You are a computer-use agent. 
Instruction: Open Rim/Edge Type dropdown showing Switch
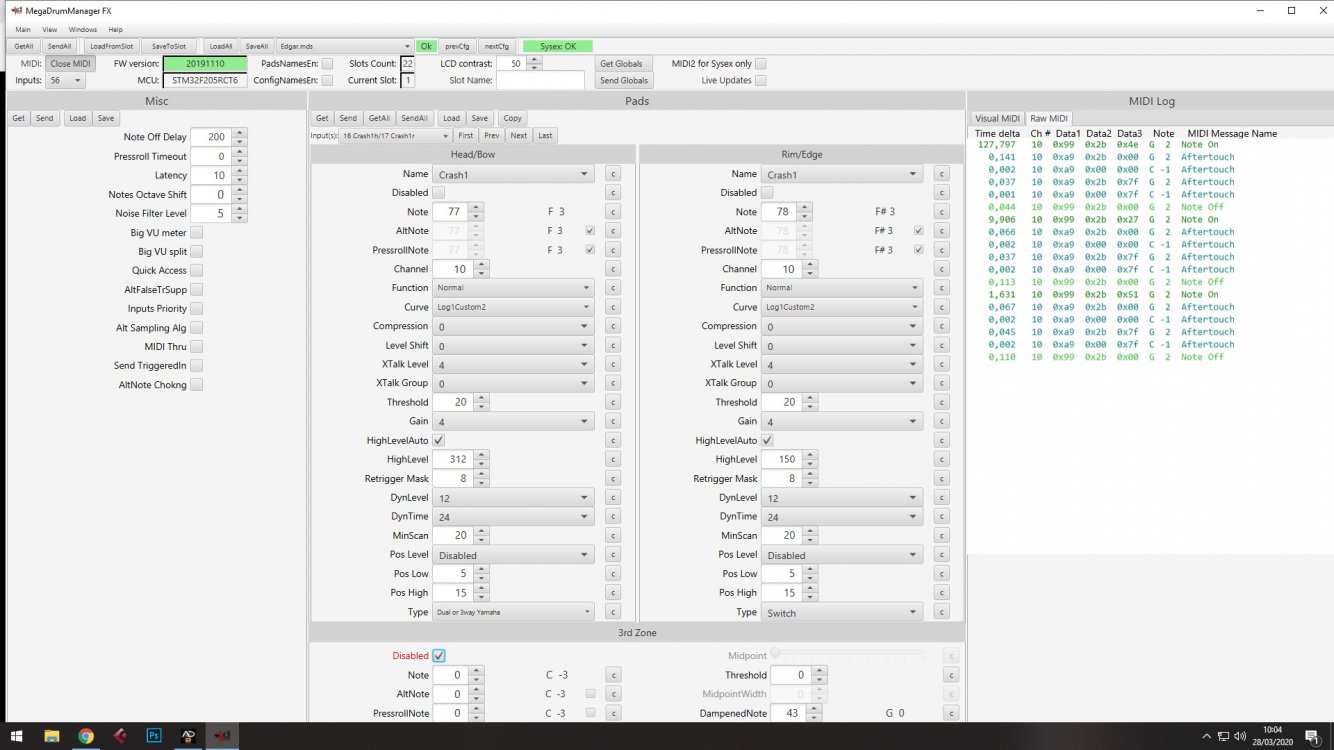pyautogui.click(x=843, y=612)
